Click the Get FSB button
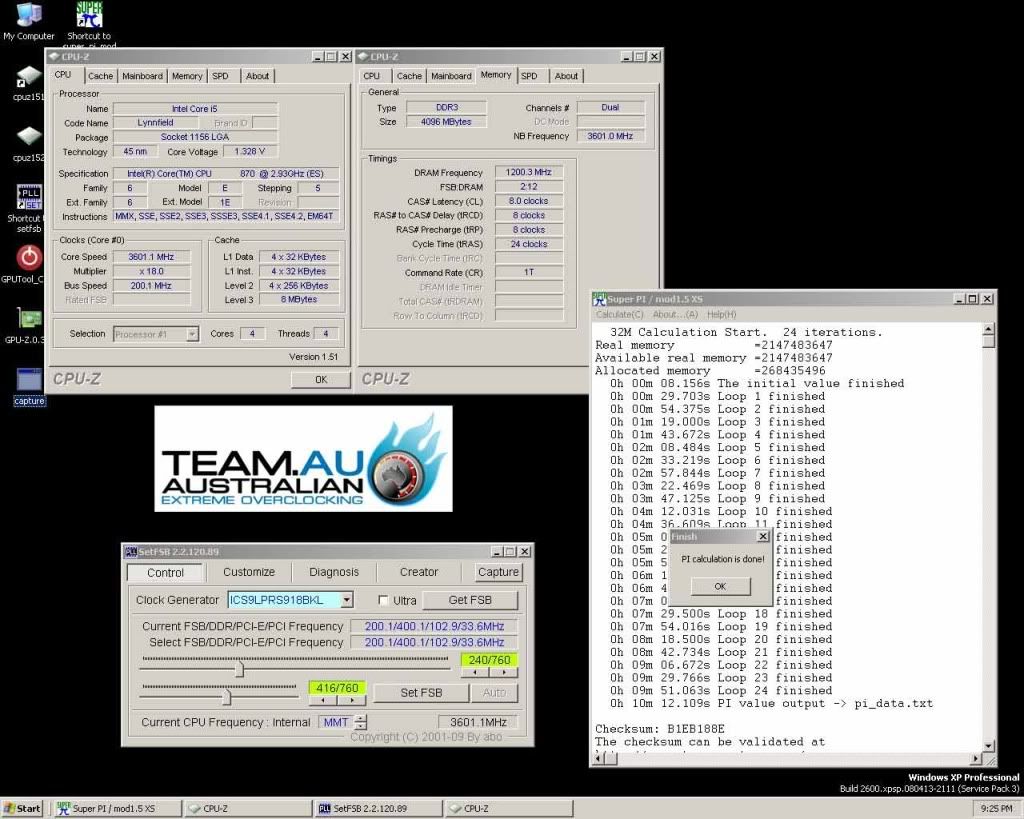 470,600
